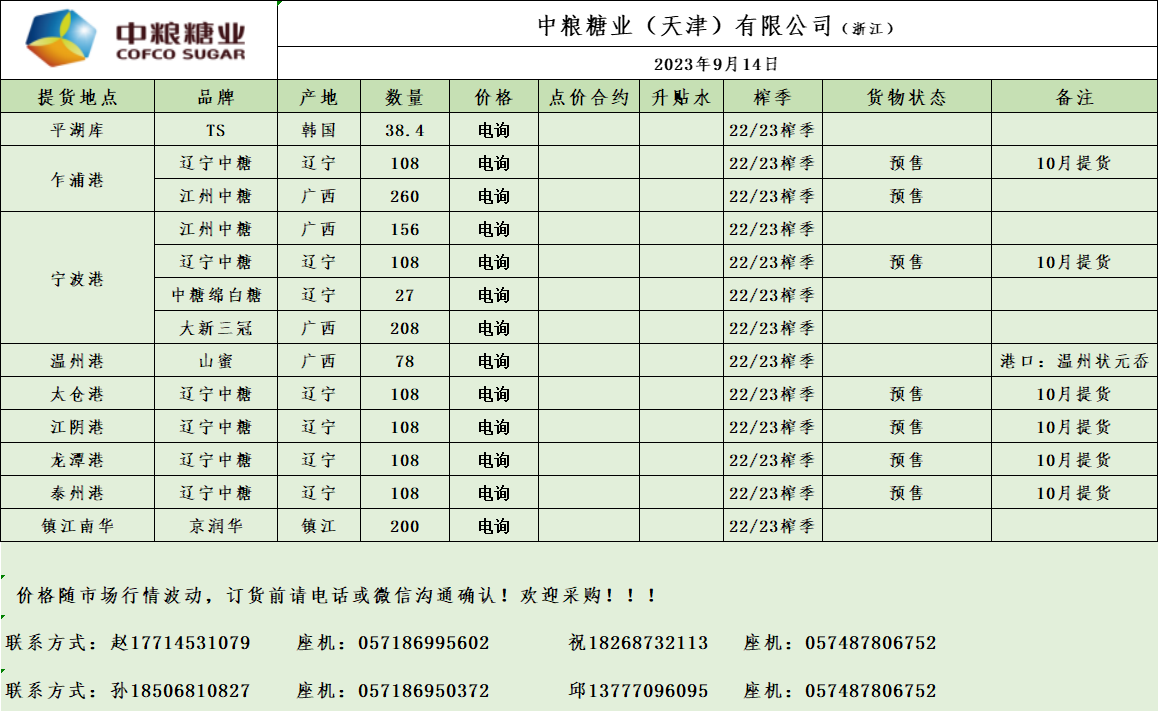Select the quantity cell showing 38.4
The image size is (1158, 712).
[404, 130]
